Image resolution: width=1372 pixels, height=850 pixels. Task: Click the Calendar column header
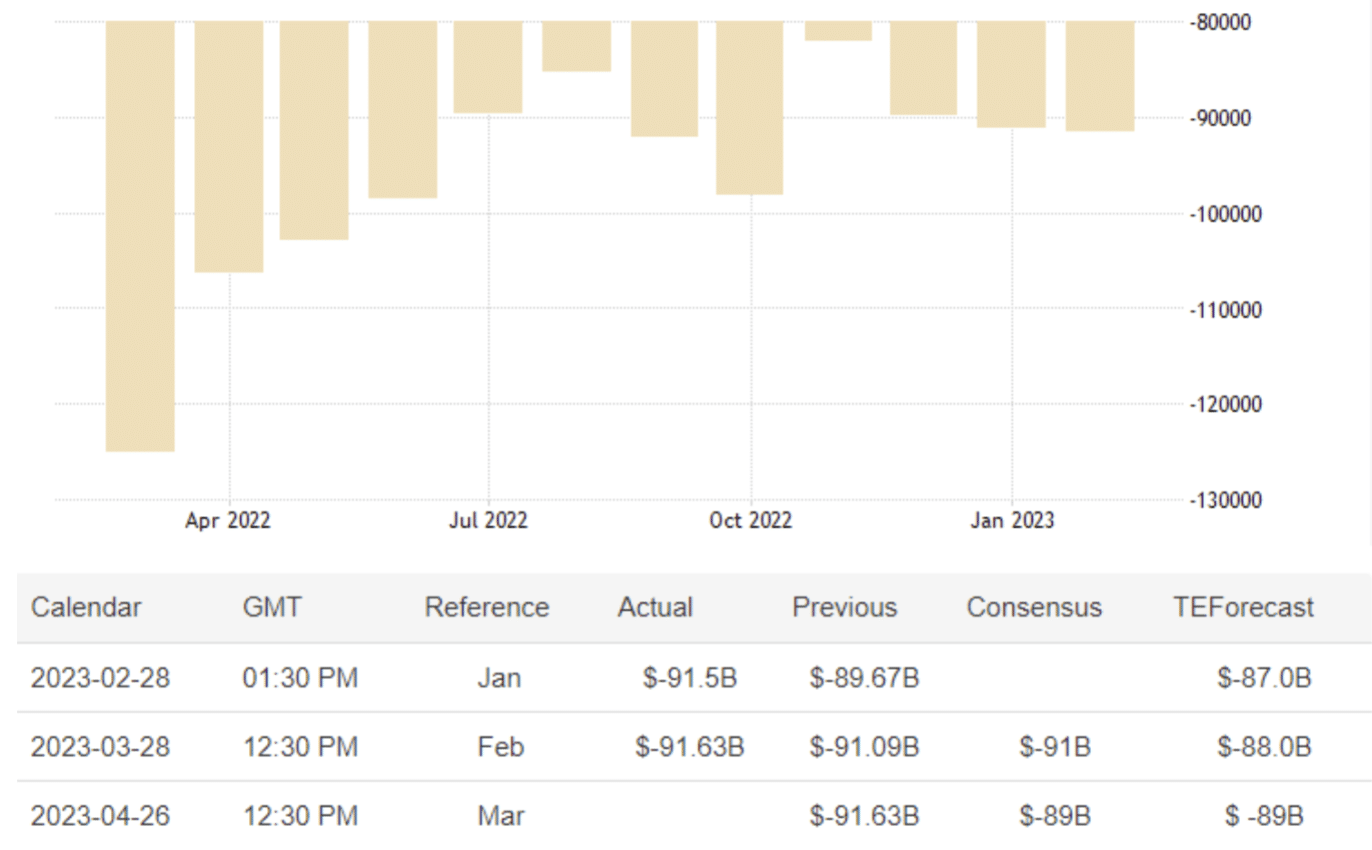(x=86, y=607)
